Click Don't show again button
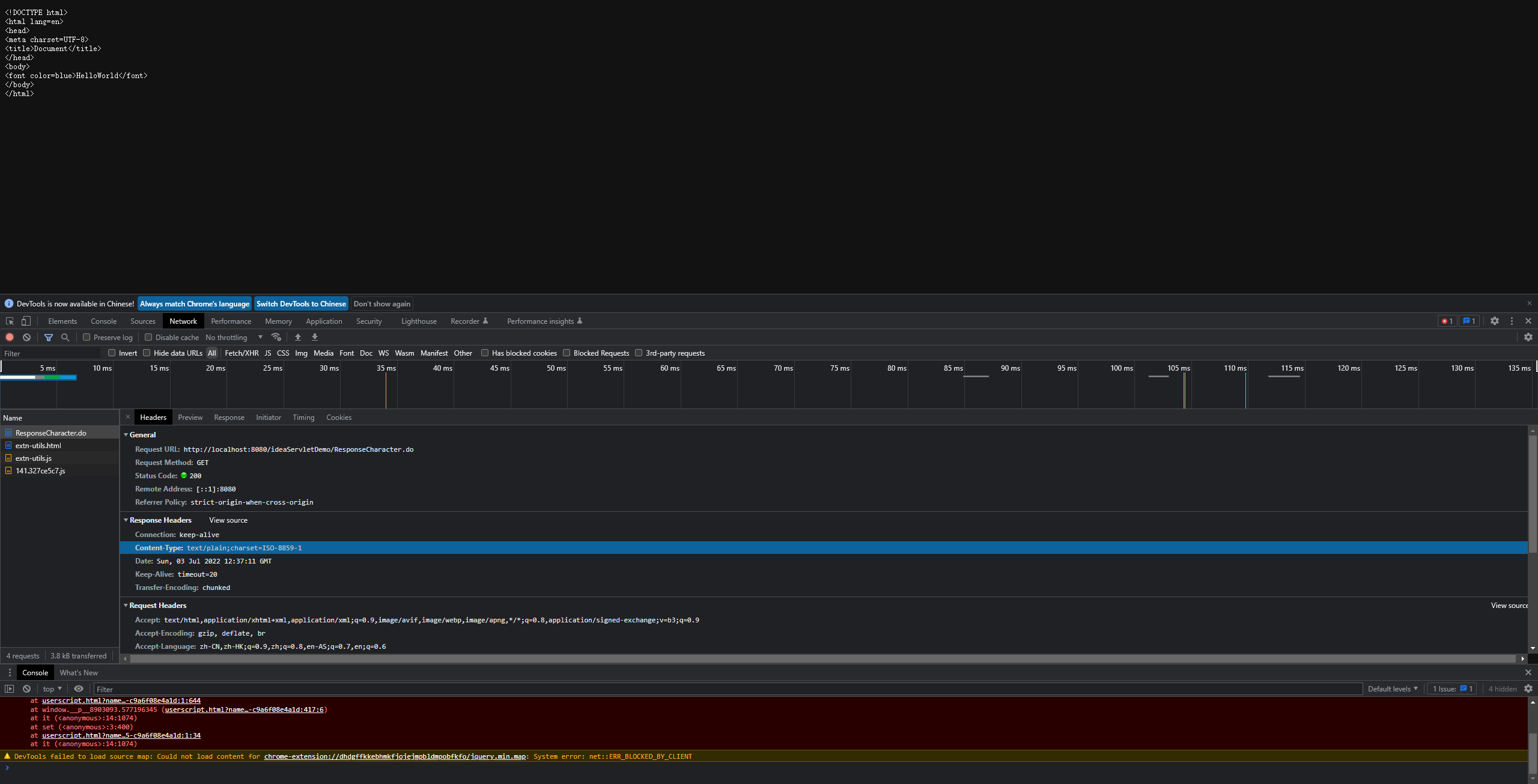The image size is (1538, 784). click(x=382, y=304)
